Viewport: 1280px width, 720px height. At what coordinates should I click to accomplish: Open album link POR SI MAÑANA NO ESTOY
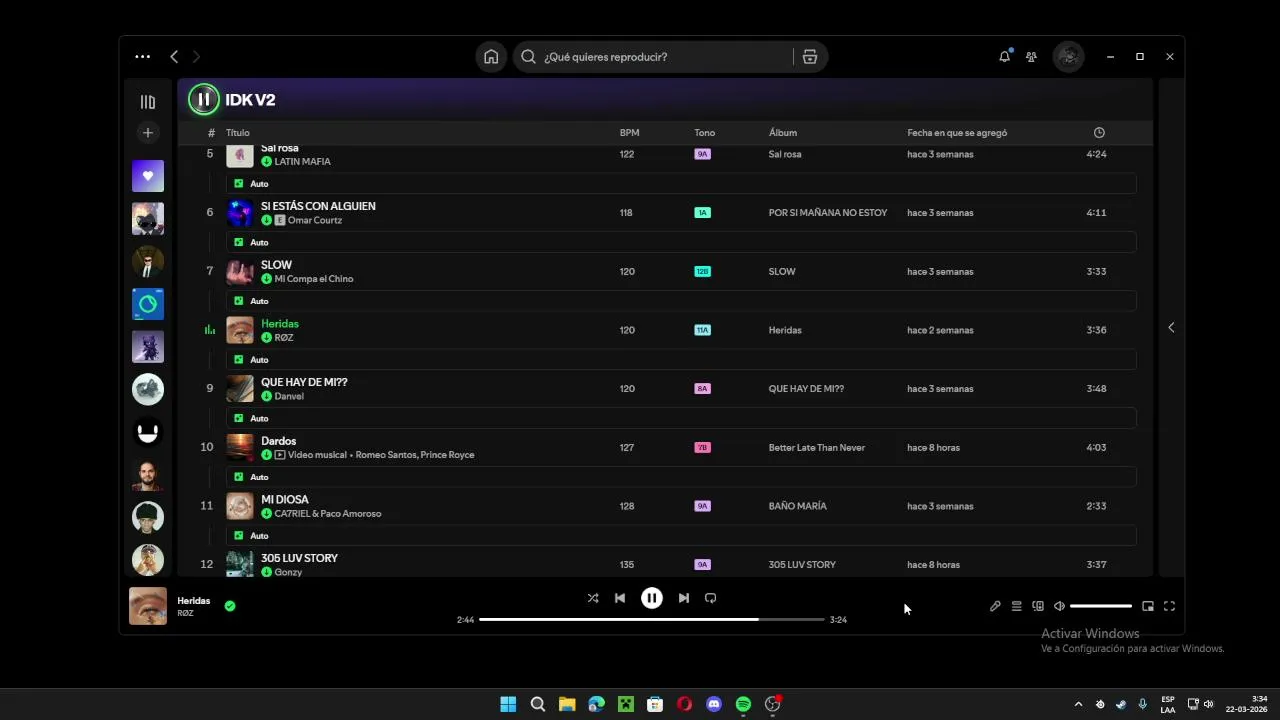(x=828, y=213)
